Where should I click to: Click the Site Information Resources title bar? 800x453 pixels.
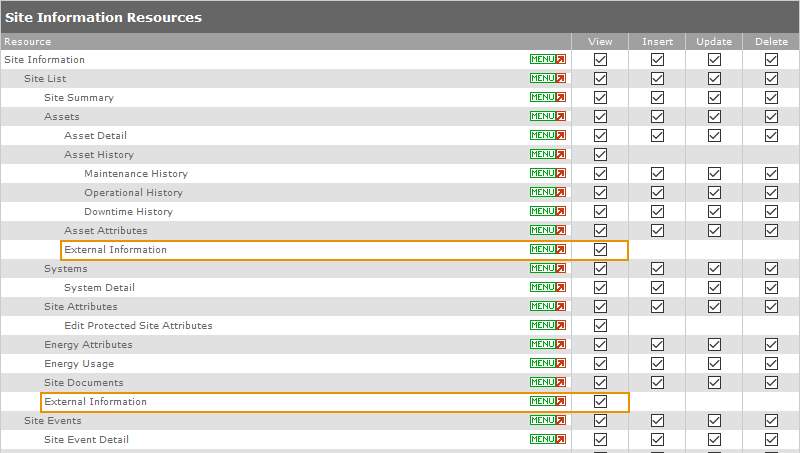click(400, 17)
